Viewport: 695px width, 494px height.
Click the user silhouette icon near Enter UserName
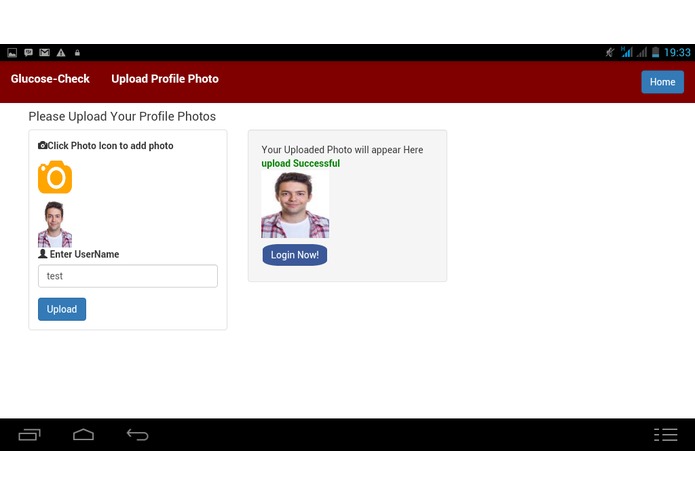(x=43, y=253)
